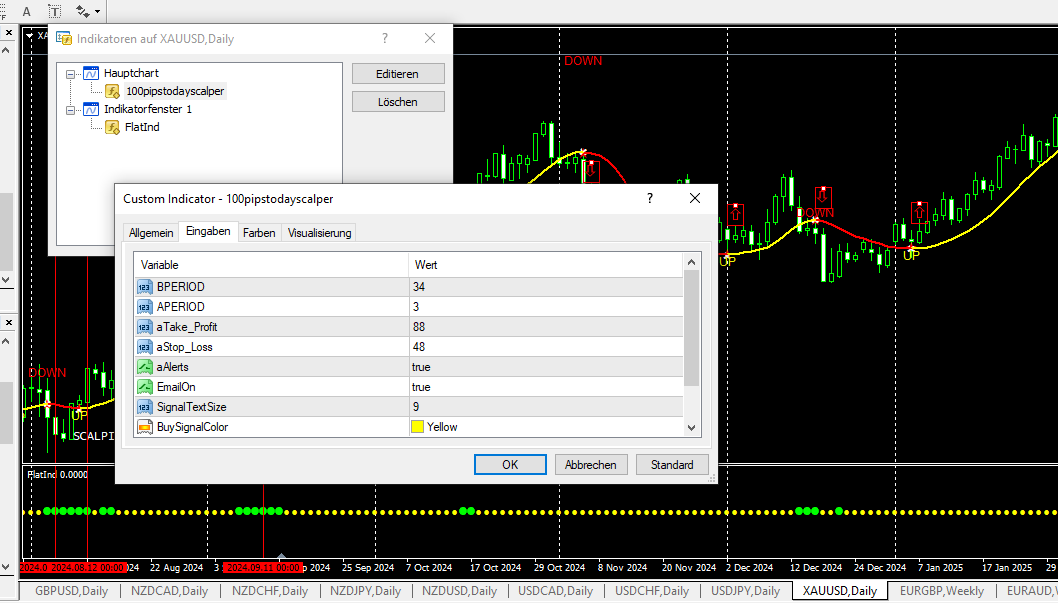
Task: Click the color icon next to BuySignalColor
Action: click(144, 427)
